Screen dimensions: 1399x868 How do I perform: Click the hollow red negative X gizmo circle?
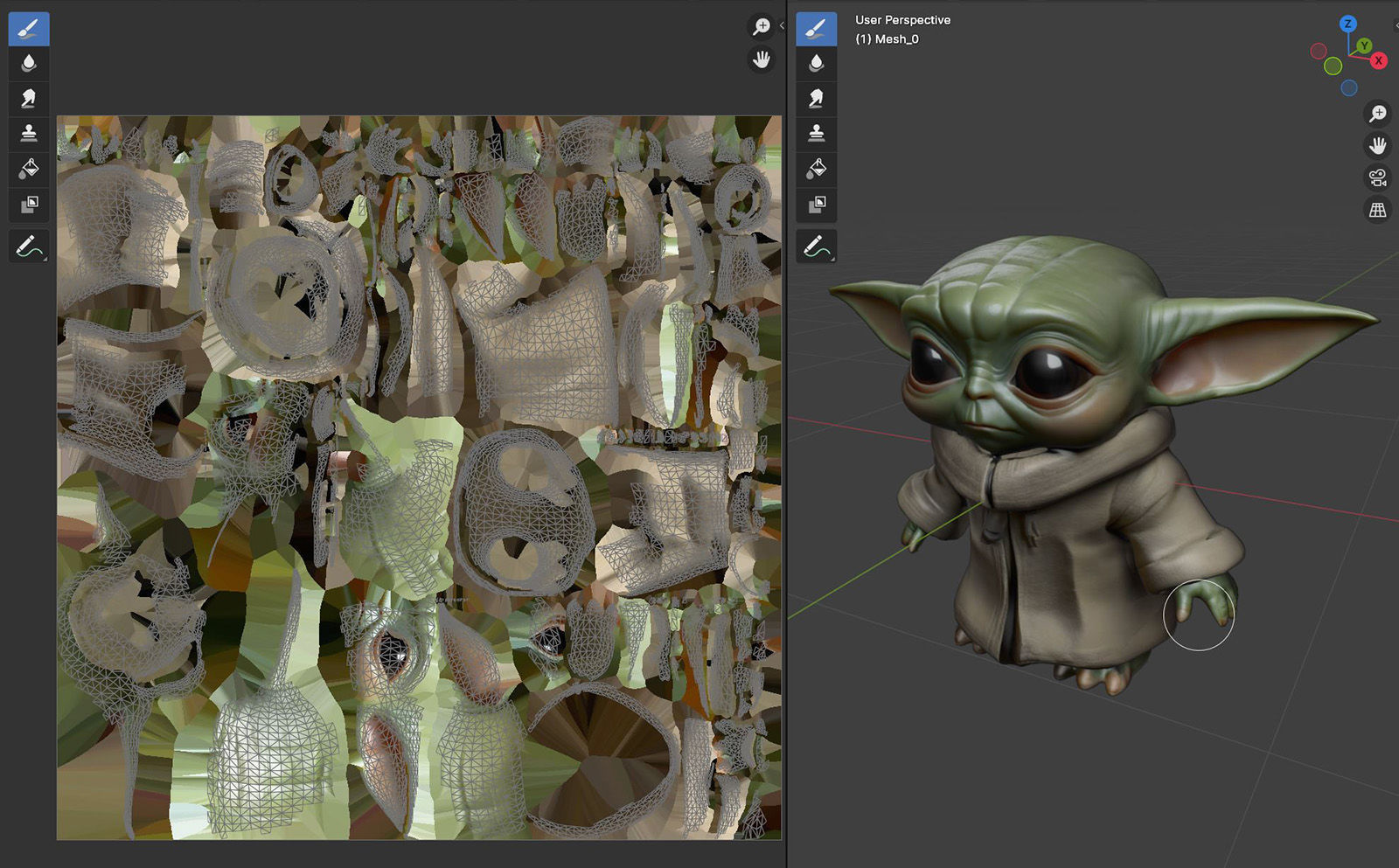[1319, 51]
